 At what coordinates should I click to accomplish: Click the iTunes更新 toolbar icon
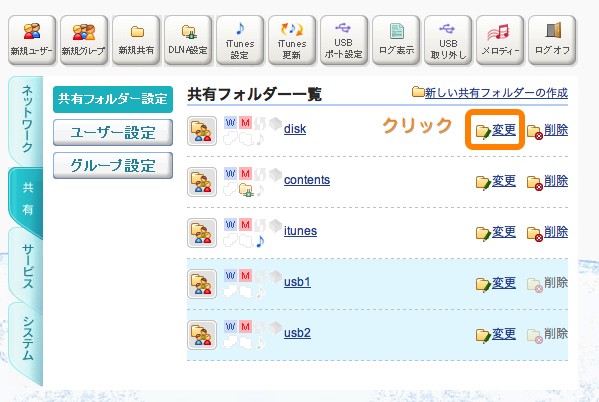292,40
